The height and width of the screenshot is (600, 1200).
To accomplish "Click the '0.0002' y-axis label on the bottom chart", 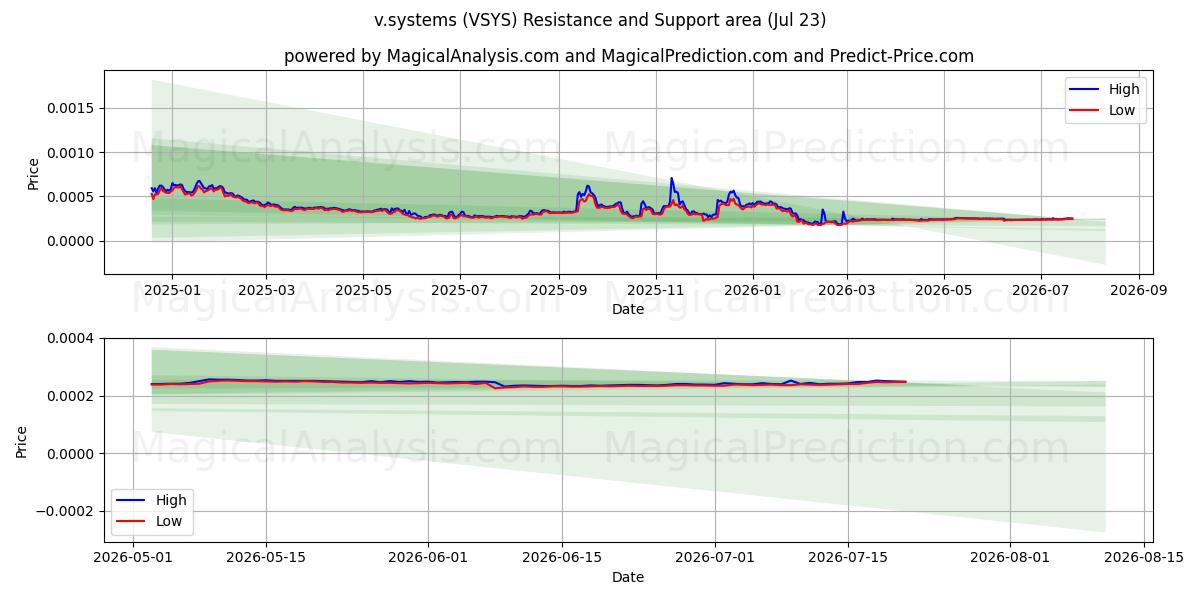I will click(x=73, y=397).
